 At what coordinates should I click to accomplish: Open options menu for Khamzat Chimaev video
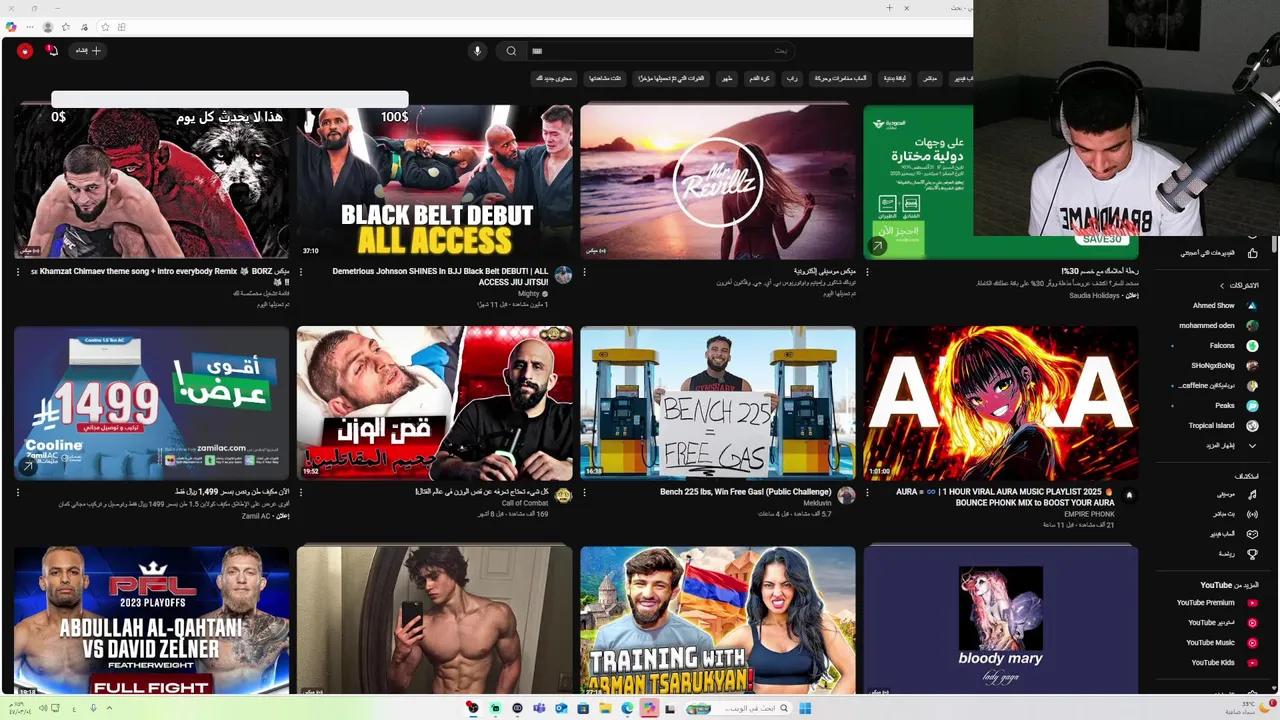click(x=18, y=271)
